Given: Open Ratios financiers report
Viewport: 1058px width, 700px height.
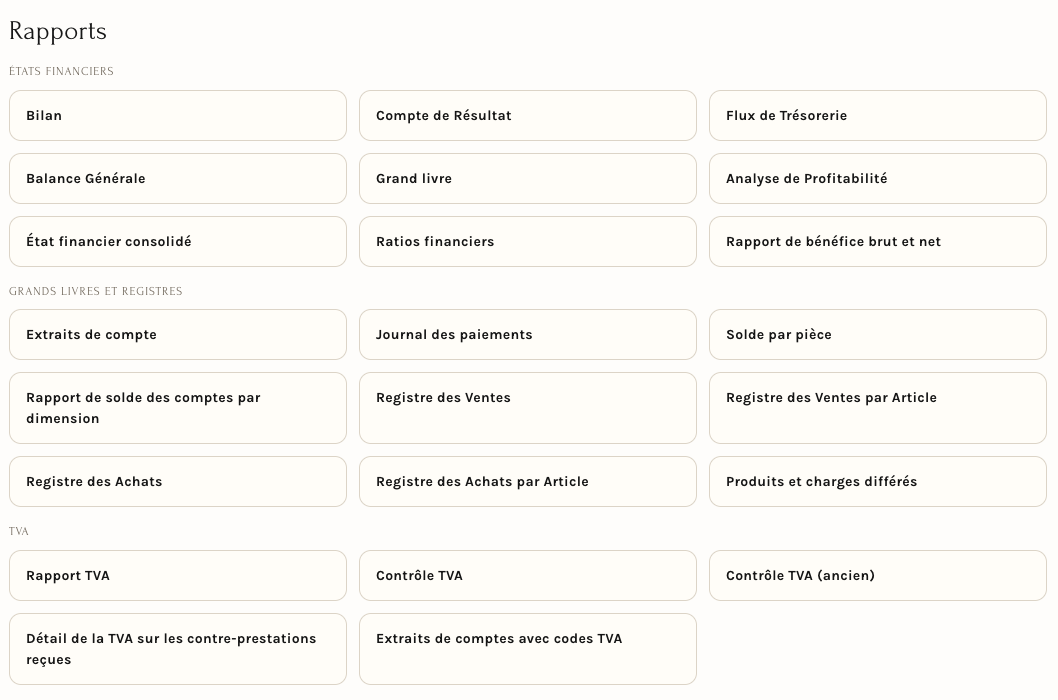Looking at the screenshot, I should click(x=528, y=242).
